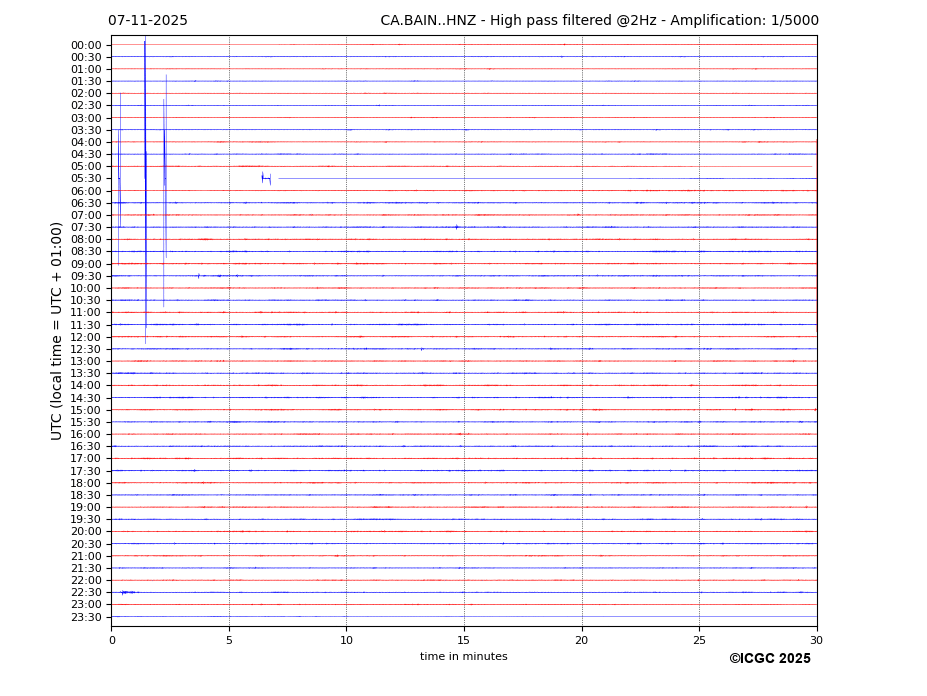
Task: Click the date label 07-11-2025
Action: coord(148,21)
